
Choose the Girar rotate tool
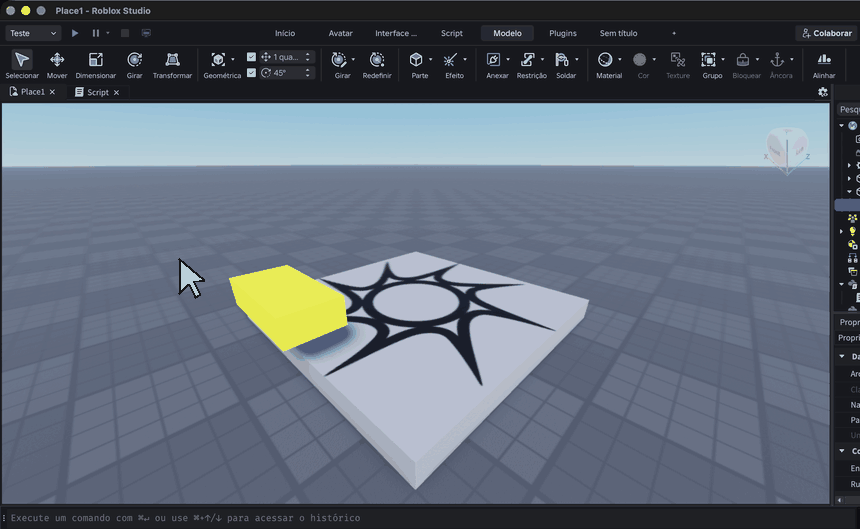tap(134, 65)
